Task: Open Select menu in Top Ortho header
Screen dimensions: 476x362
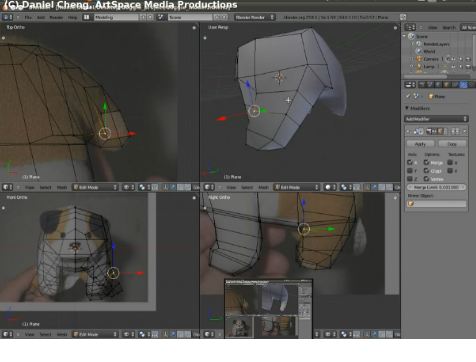Action: pos(45,187)
